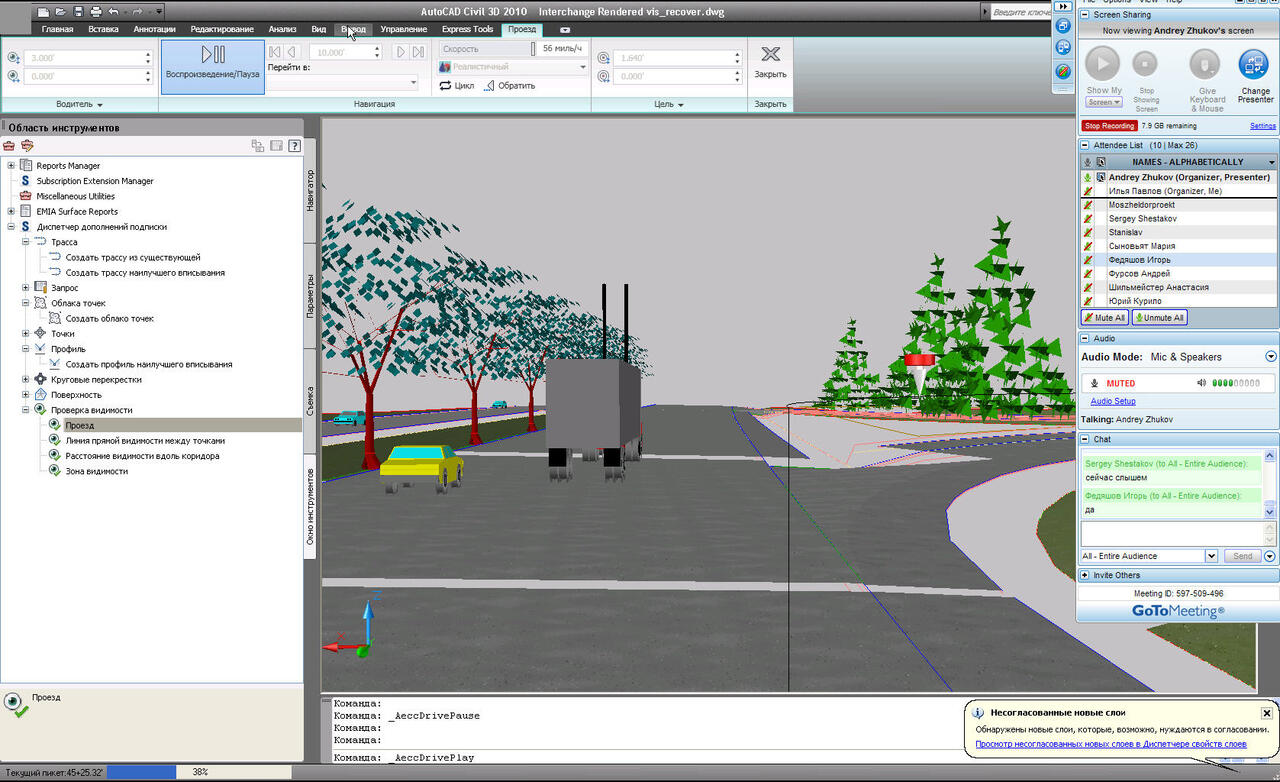Screen dimensions: 1280x782
Task: Switch to the Управление ribbon tab
Action: (x=403, y=29)
